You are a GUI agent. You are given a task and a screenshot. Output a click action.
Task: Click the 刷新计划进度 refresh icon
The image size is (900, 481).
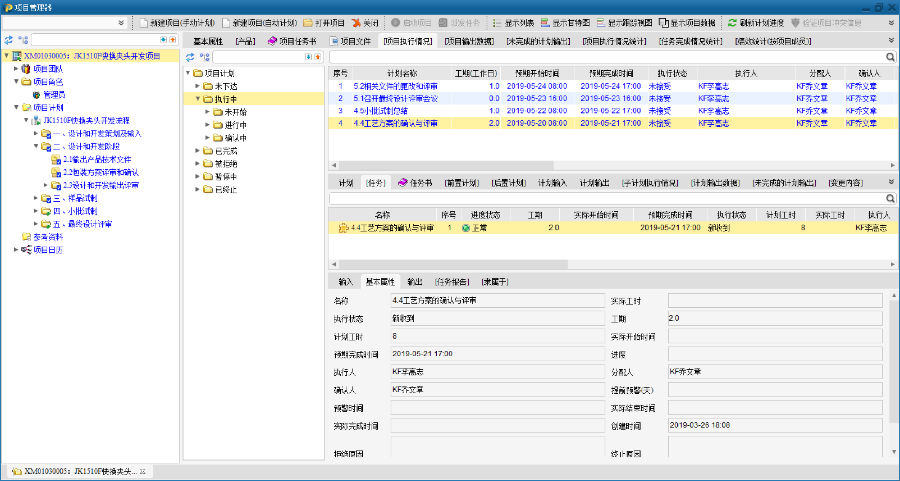(x=732, y=22)
